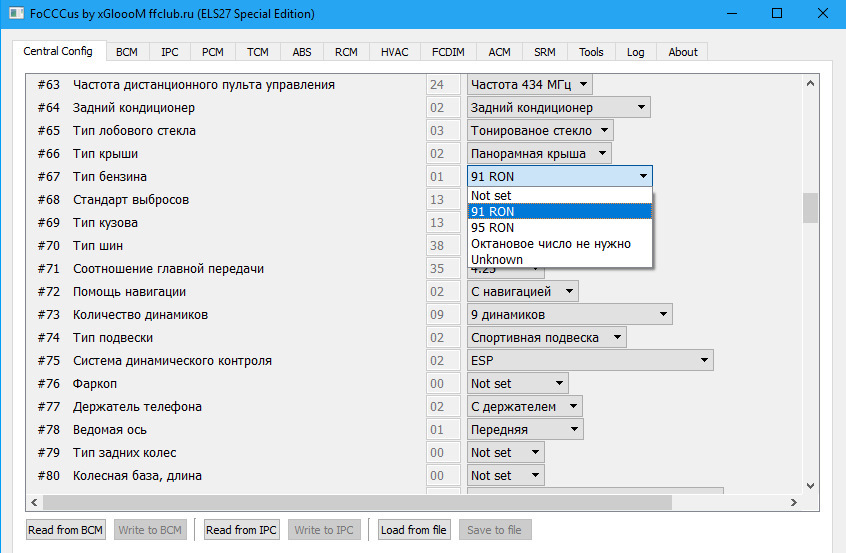
Task: Open the IPC tab
Action: (x=169, y=52)
